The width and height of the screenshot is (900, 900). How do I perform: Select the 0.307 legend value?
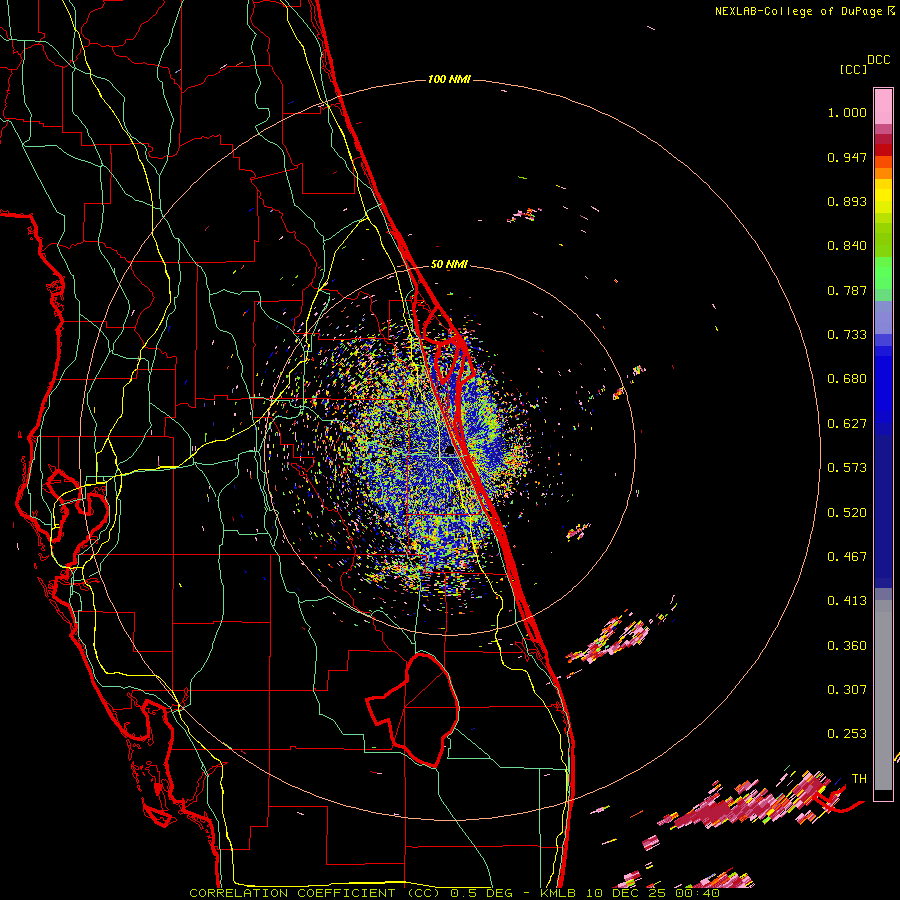pos(847,690)
